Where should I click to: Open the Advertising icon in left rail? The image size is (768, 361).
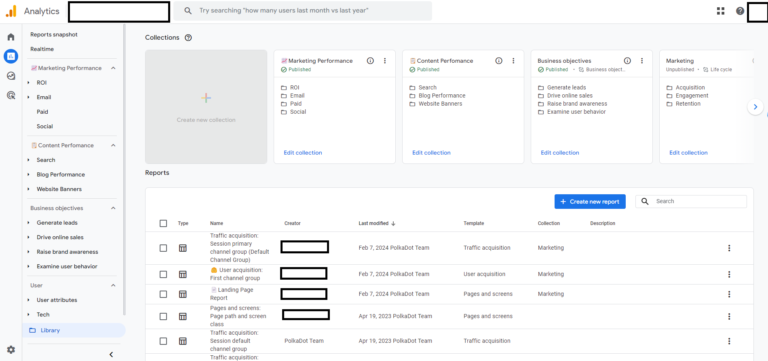(x=11, y=95)
